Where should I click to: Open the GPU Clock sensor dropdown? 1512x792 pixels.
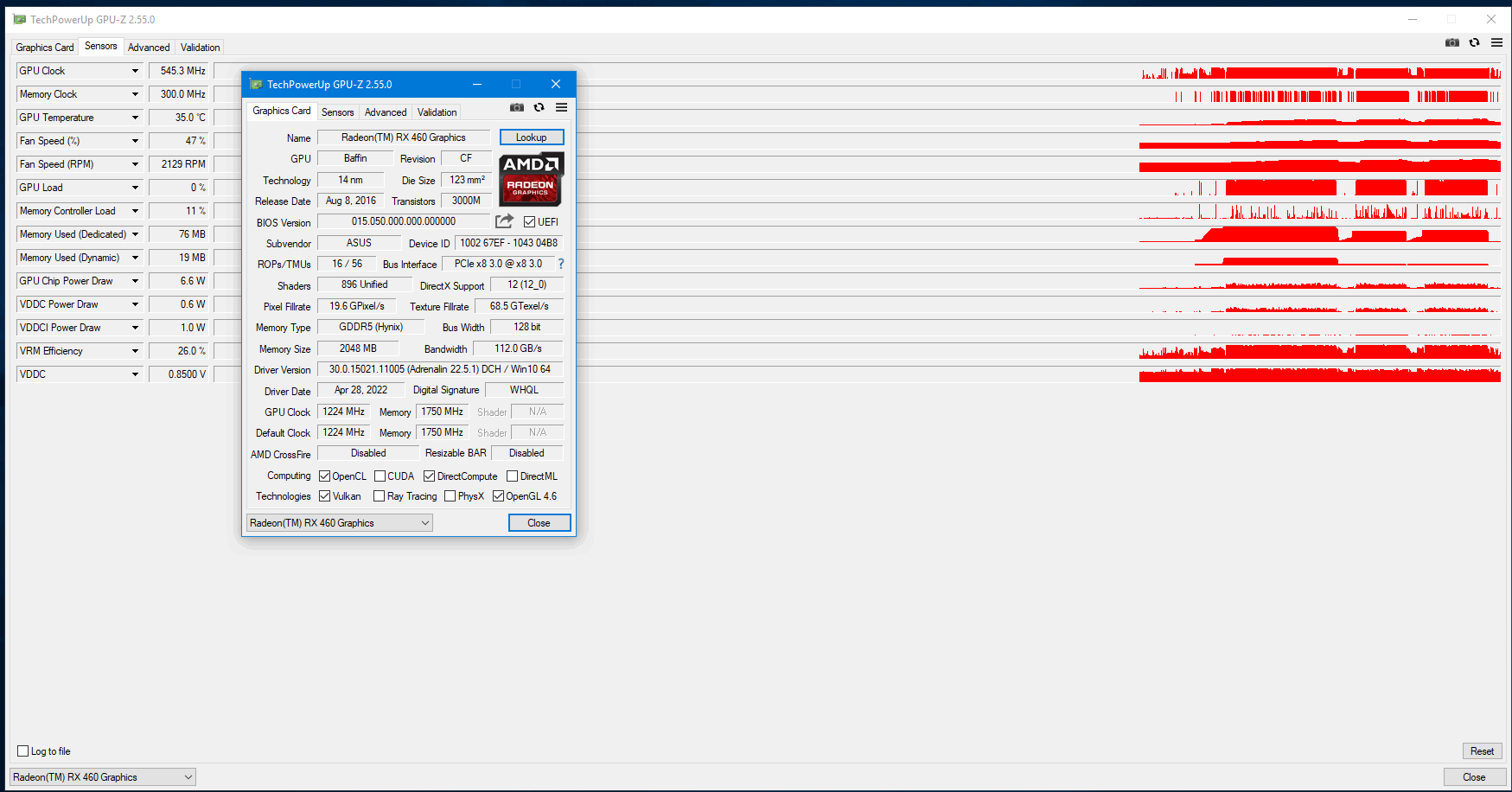(x=135, y=71)
